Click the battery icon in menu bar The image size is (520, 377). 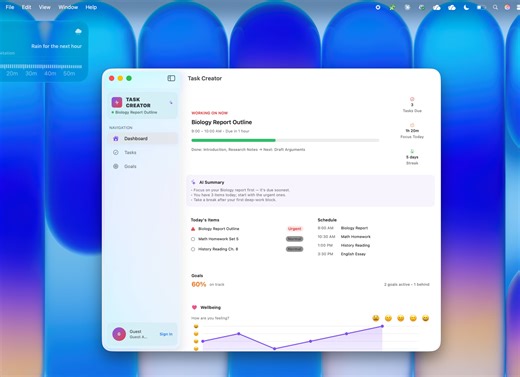pyautogui.click(x=481, y=7)
